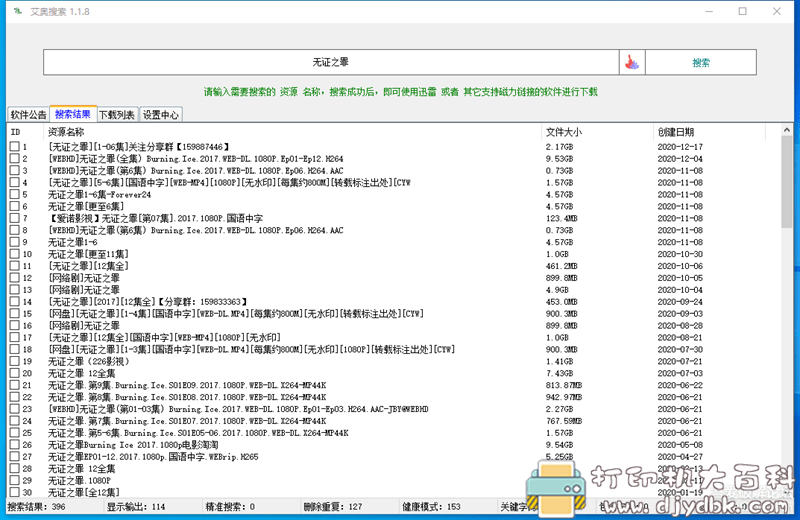Viewport: 800px width, 520px height.
Task: Click the 搜索 search button
Action: point(701,62)
